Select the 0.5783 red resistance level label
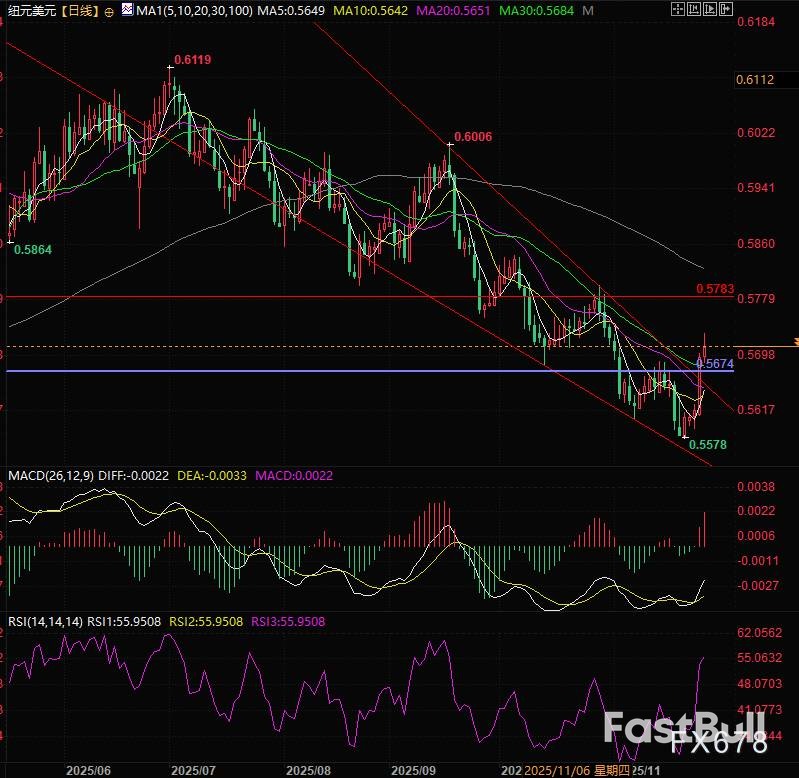799x778 pixels. point(715,288)
